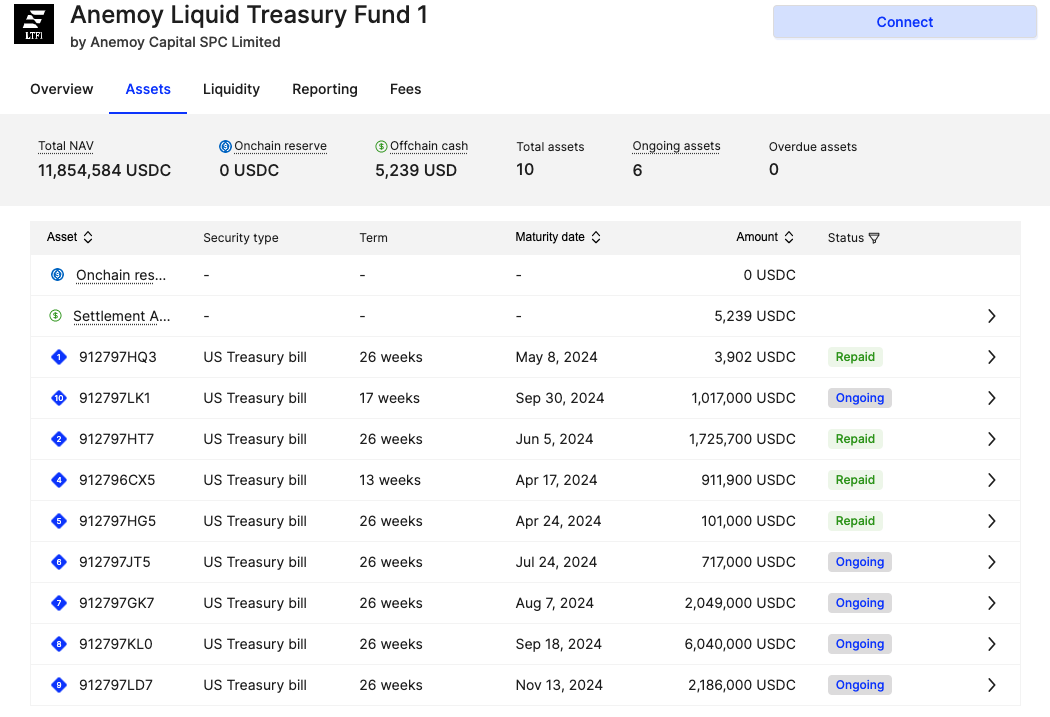Screen dimensions: 1050x717
Task: Click the diamond icon beside 912797LK1
Action: pos(58,398)
